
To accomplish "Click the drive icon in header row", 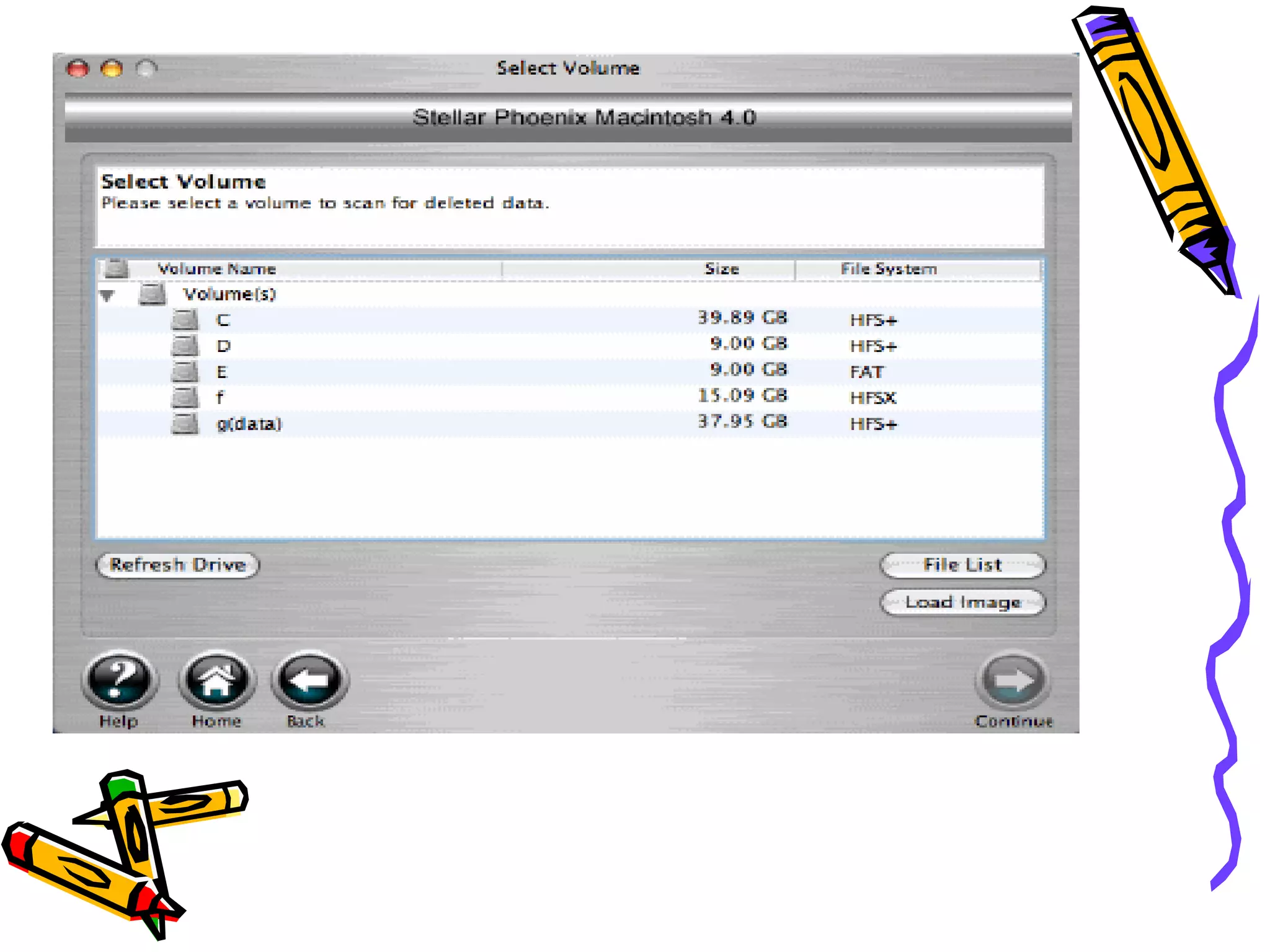I will [116, 268].
